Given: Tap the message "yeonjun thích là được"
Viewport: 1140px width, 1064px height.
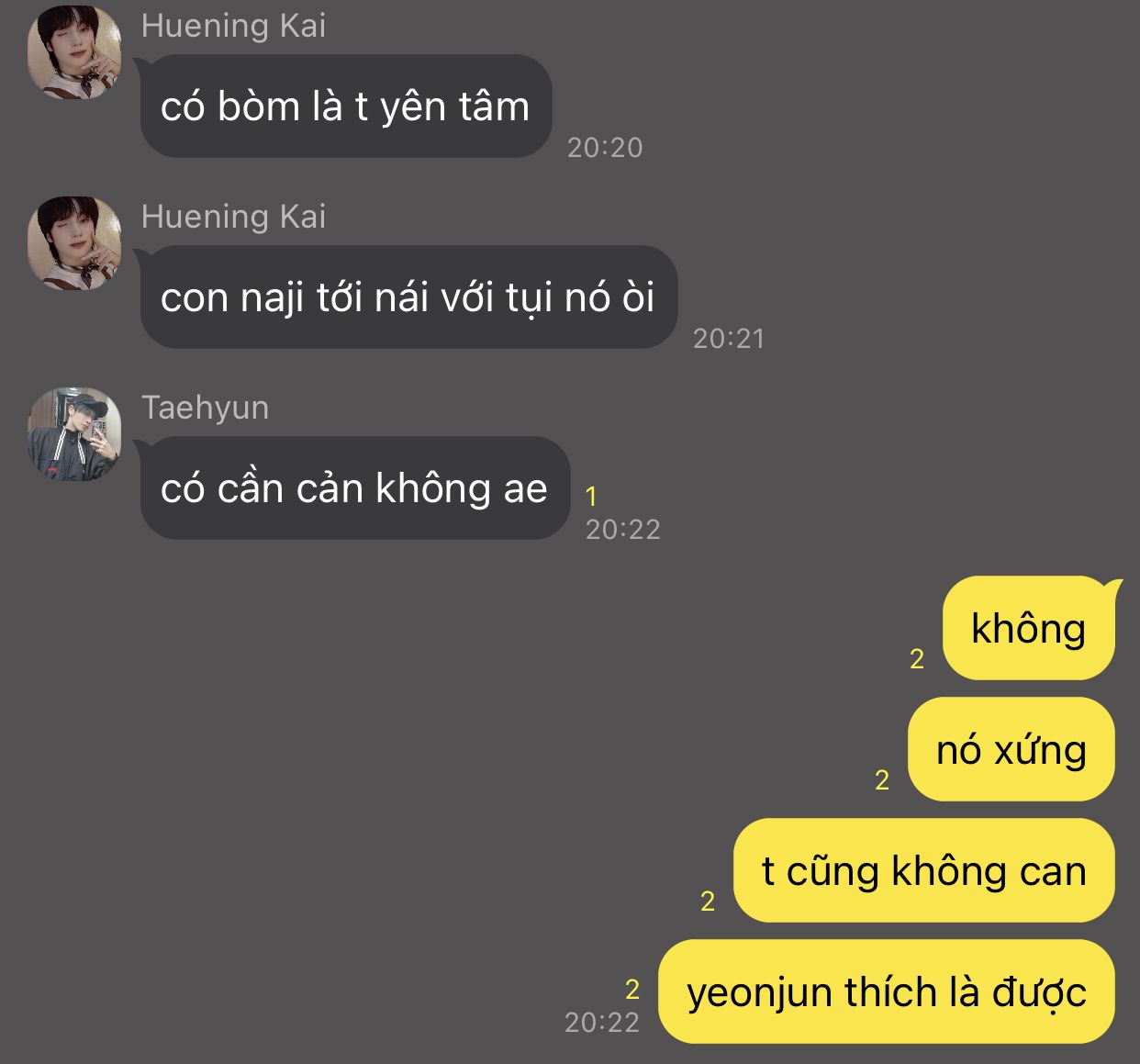Looking at the screenshot, I should [x=887, y=991].
